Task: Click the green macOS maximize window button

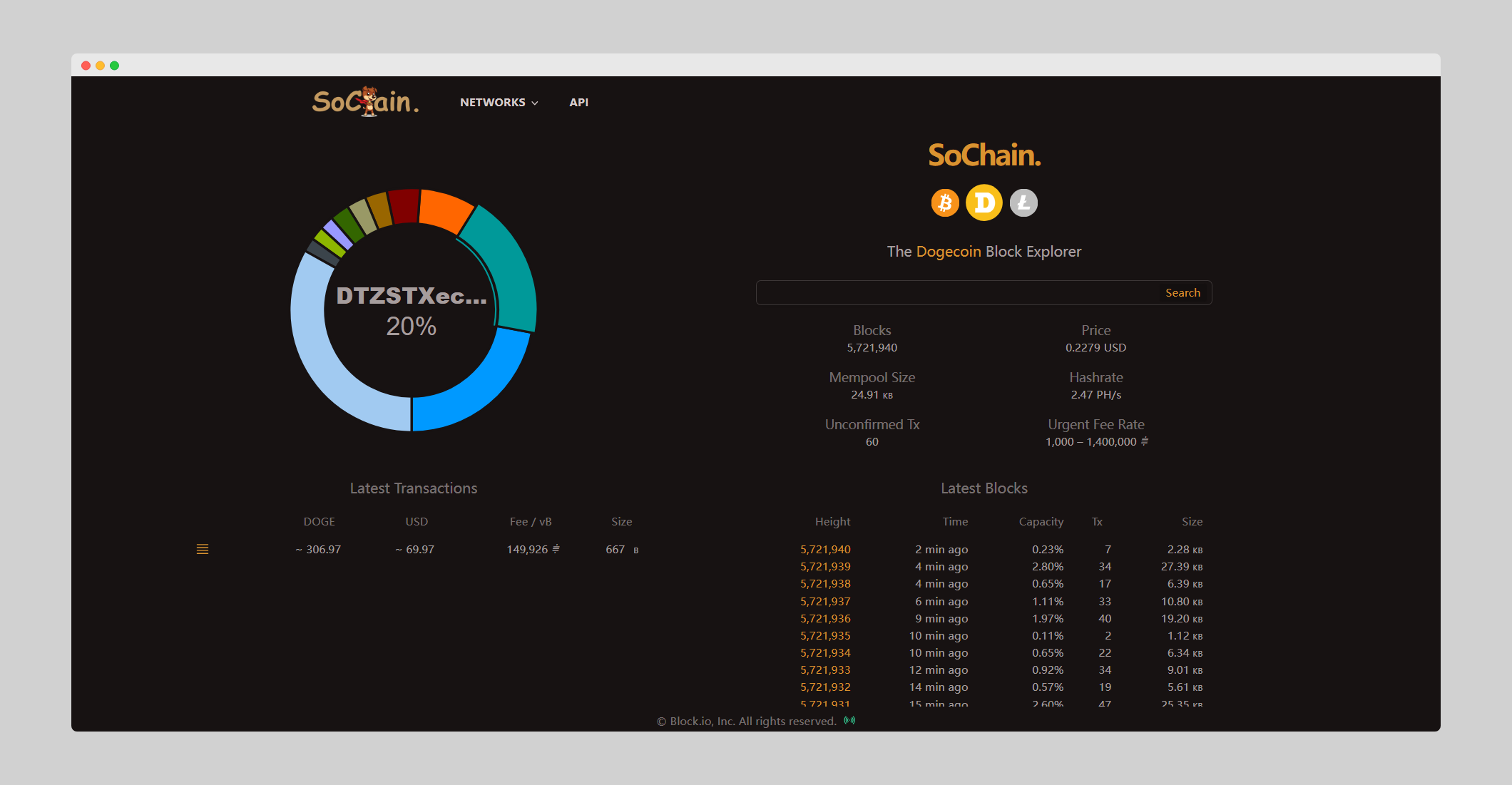Action: (115, 66)
